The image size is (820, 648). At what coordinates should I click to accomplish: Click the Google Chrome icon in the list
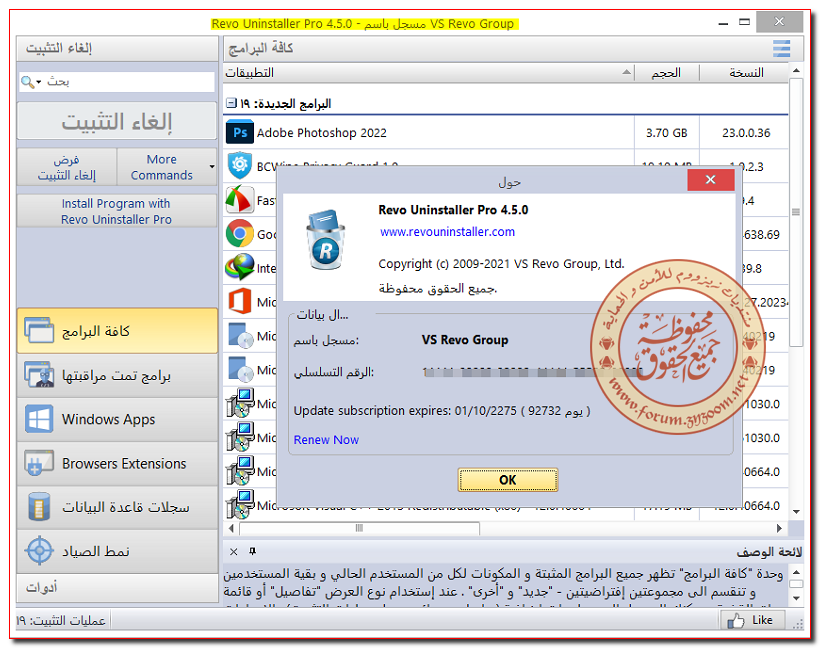point(240,233)
